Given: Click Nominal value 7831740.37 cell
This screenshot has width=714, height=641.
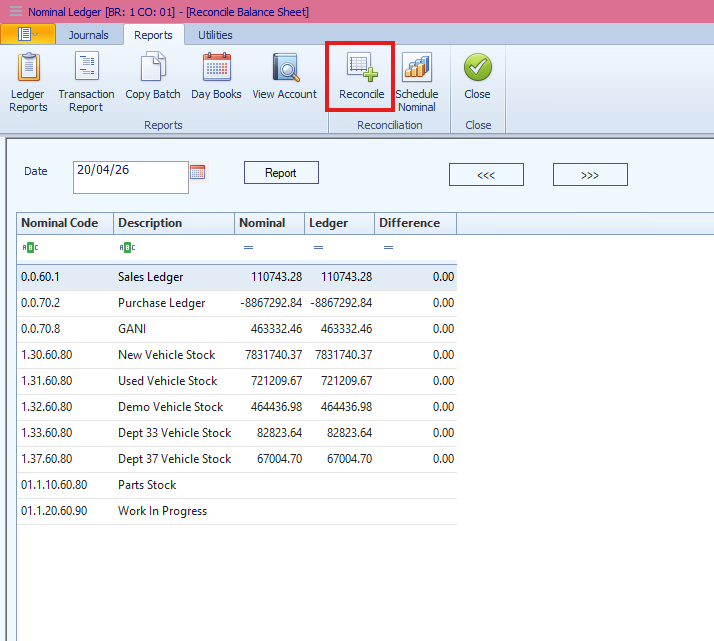Looking at the screenshot, I should [270, 355].
